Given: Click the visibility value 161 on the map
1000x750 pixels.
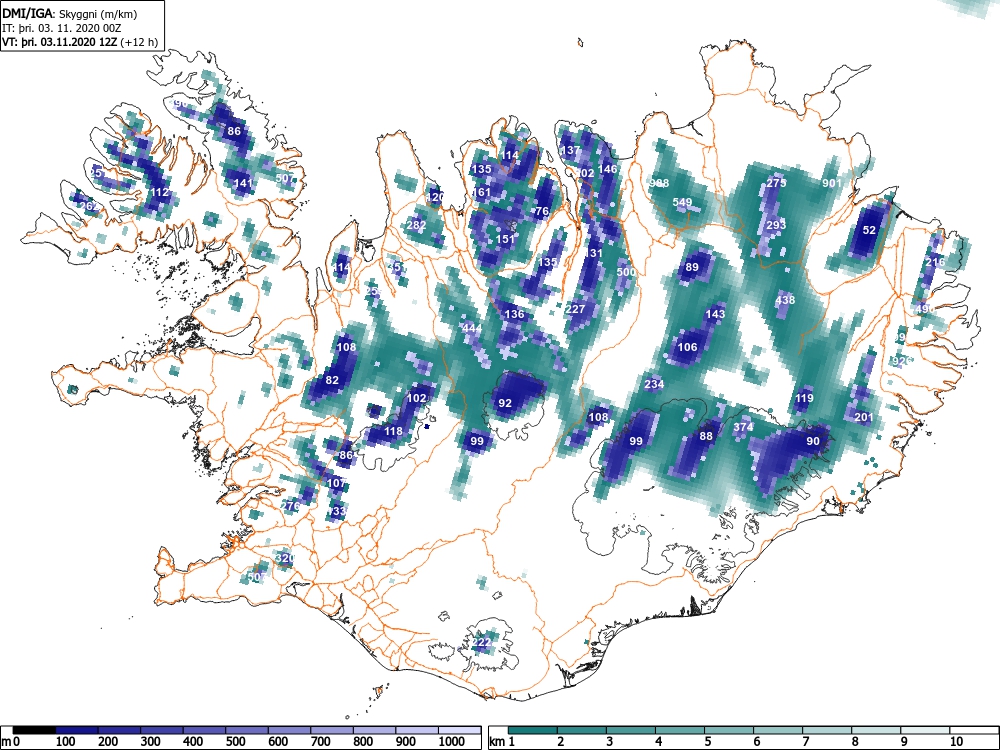Looking at the screenshot, I should point(482,192).
